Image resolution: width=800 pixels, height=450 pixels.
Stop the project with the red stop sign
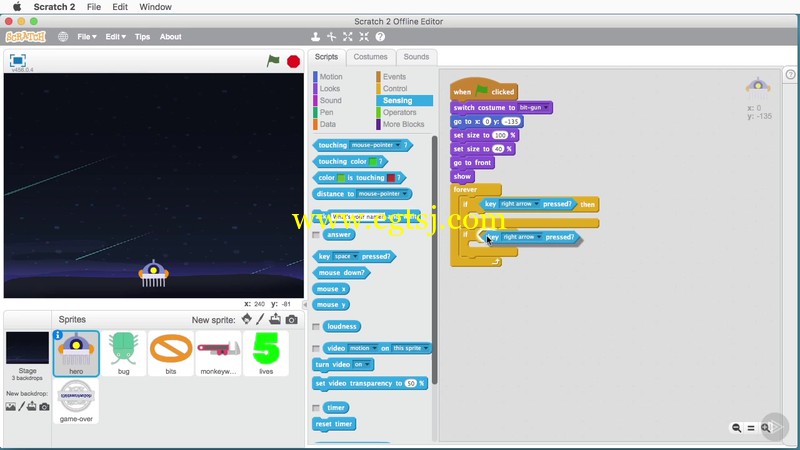(x=293, y=61)
